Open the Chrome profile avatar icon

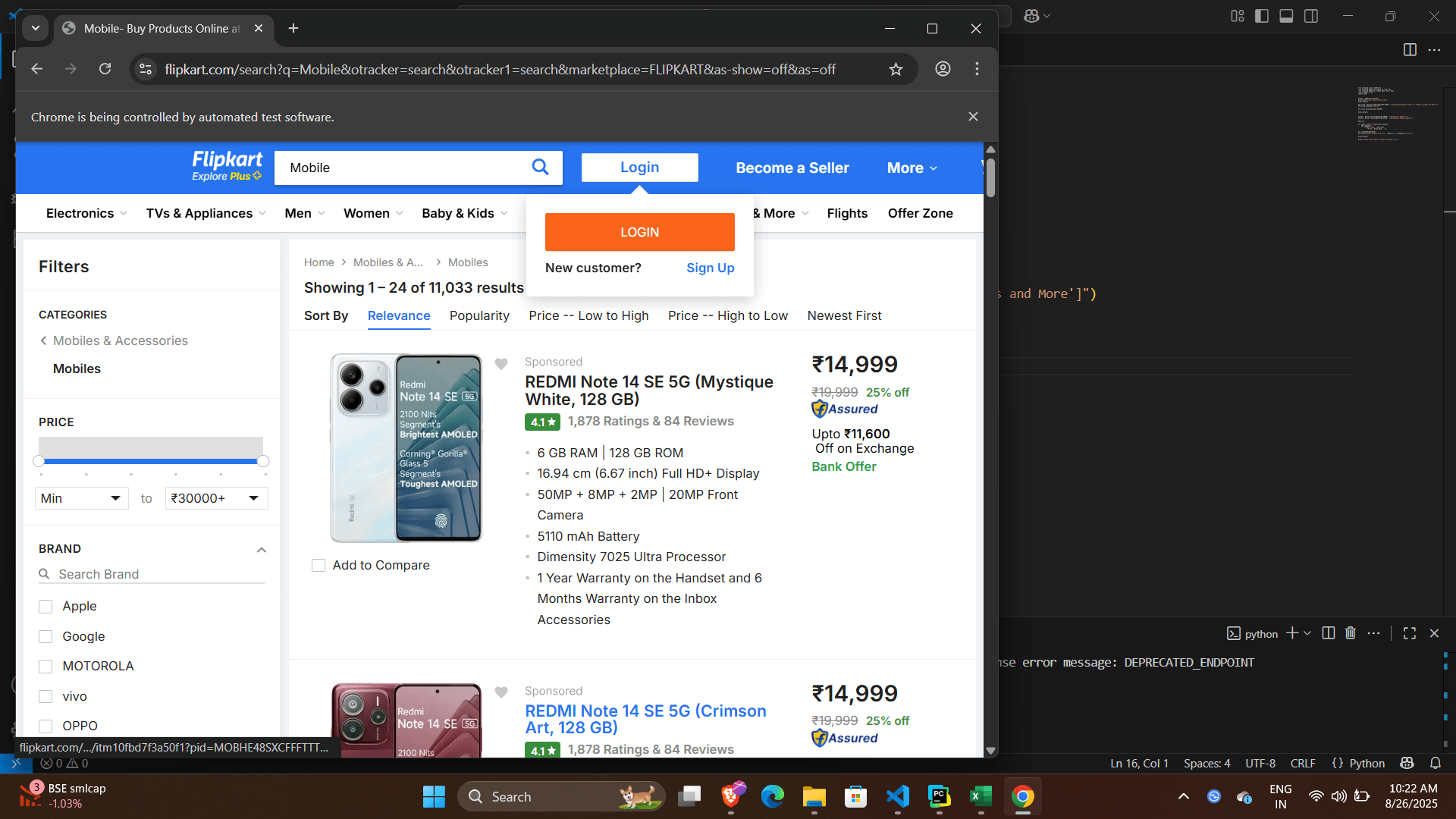tap(943, 69)
